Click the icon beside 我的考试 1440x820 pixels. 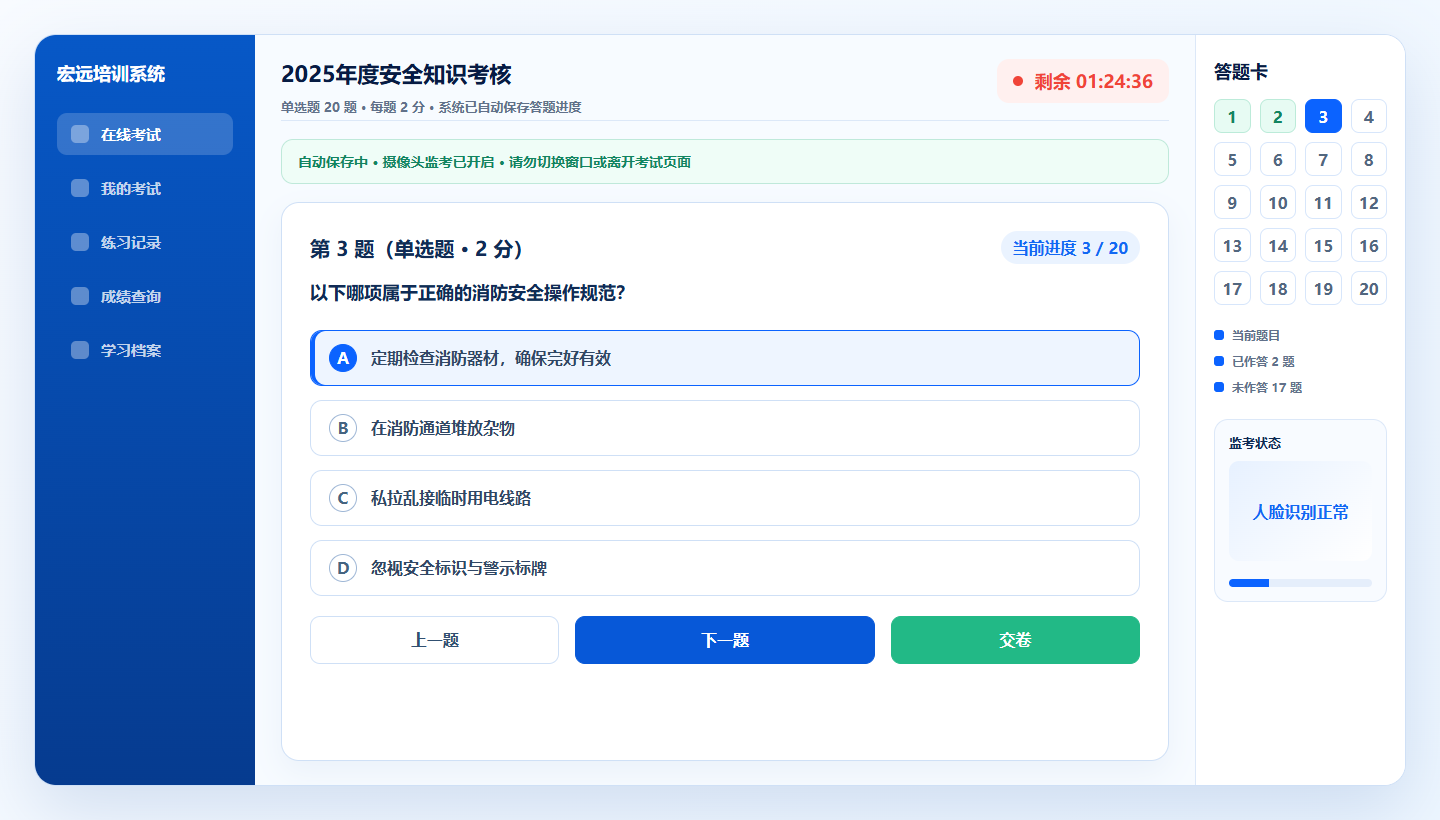click(x=80, y=188)
